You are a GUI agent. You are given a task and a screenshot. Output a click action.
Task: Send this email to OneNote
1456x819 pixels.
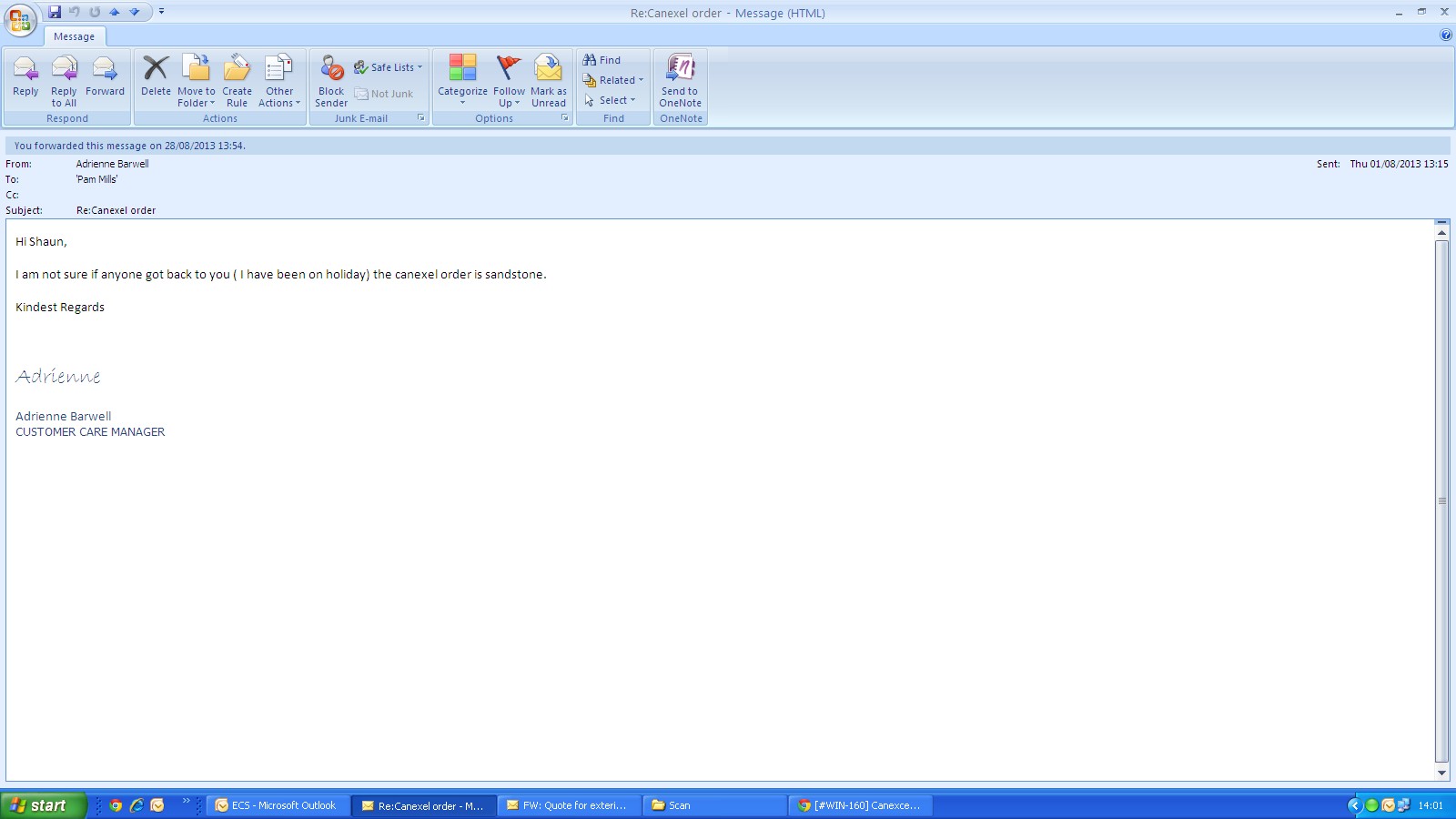680,78
